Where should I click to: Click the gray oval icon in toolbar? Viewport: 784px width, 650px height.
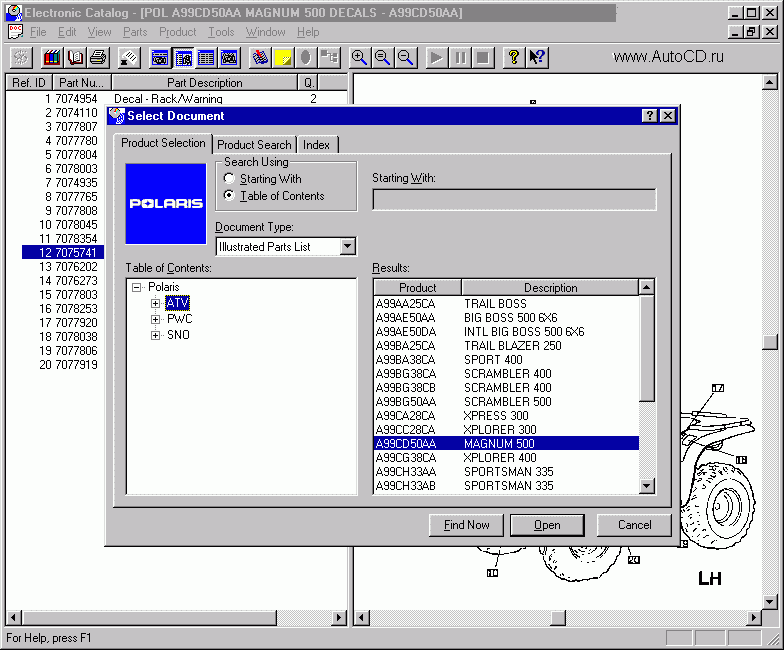tap(306, 58)
